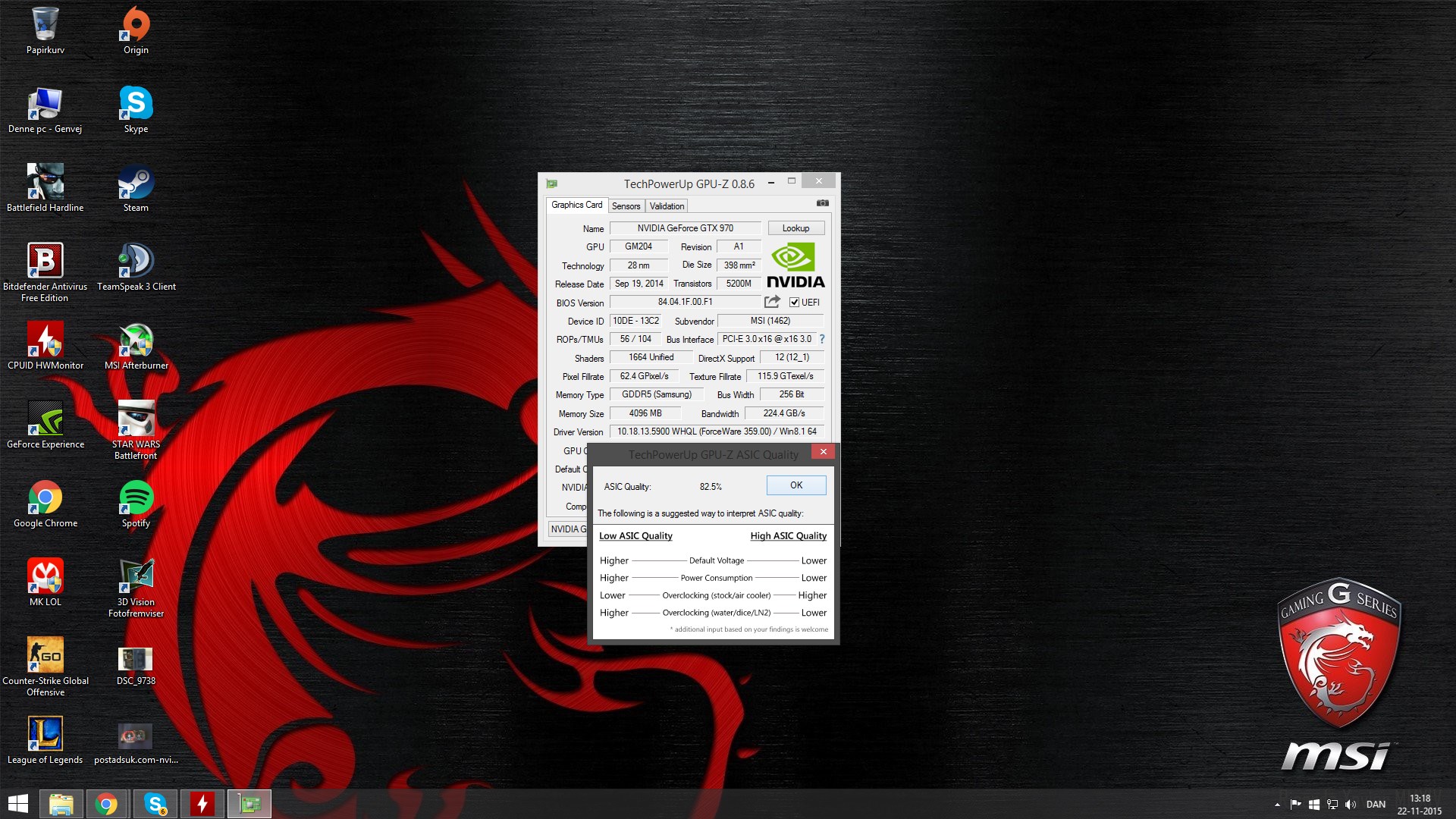Click the Driver Version field
The image size is (1456, 819).
(x=717, y=431)
